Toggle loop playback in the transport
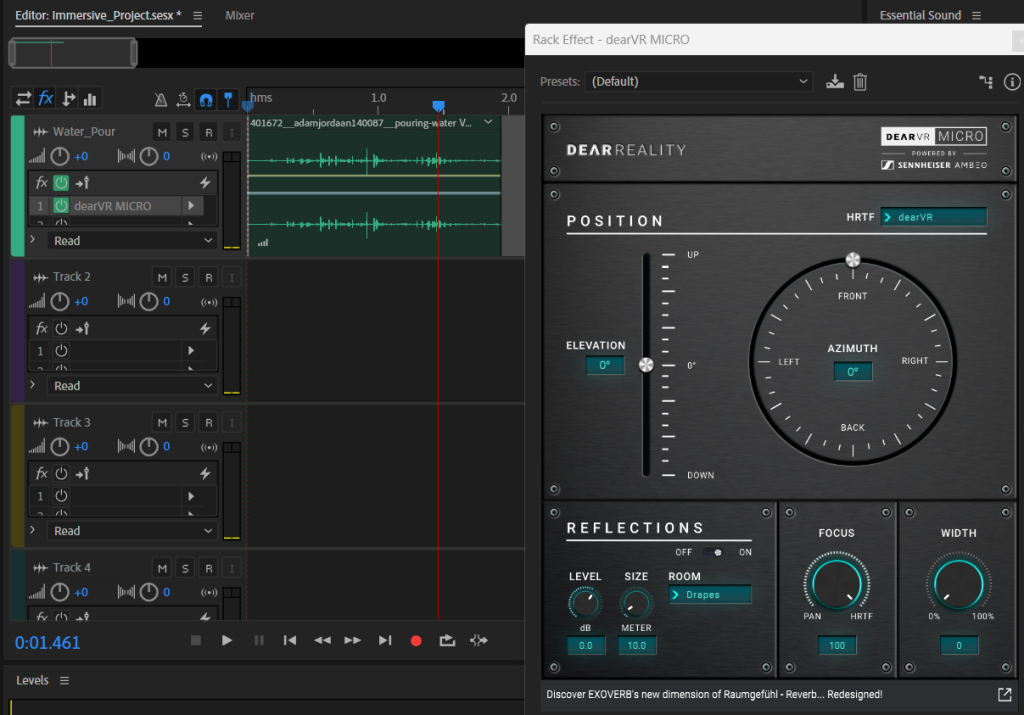Image resolution: width=1024 pixels, height=715 pixels. tap(447, 641)
